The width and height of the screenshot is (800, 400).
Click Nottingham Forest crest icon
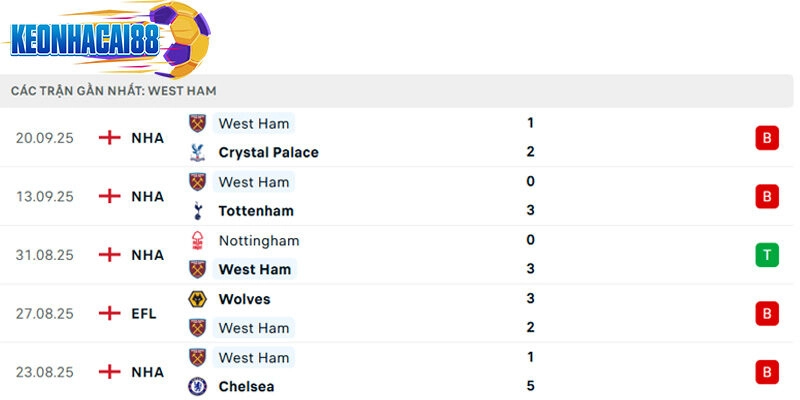tap(197, 241)
